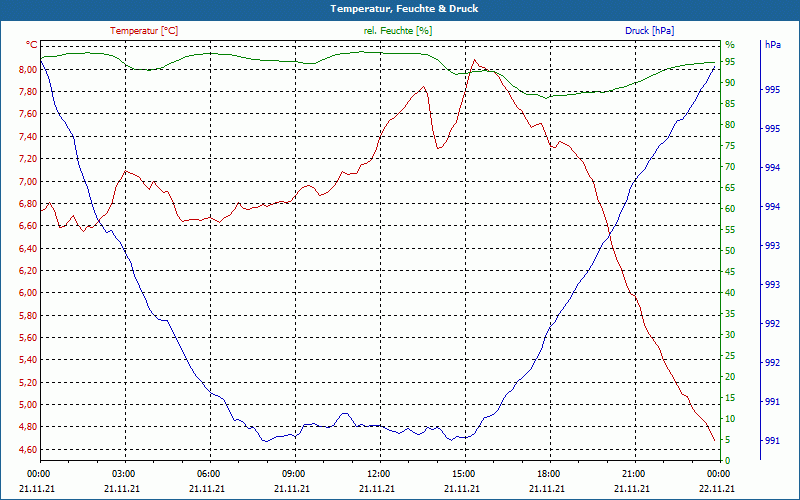This screenshot has width=800, height=500.
Task: Click the green 60 humidity axis value
Action: point(730,209)
